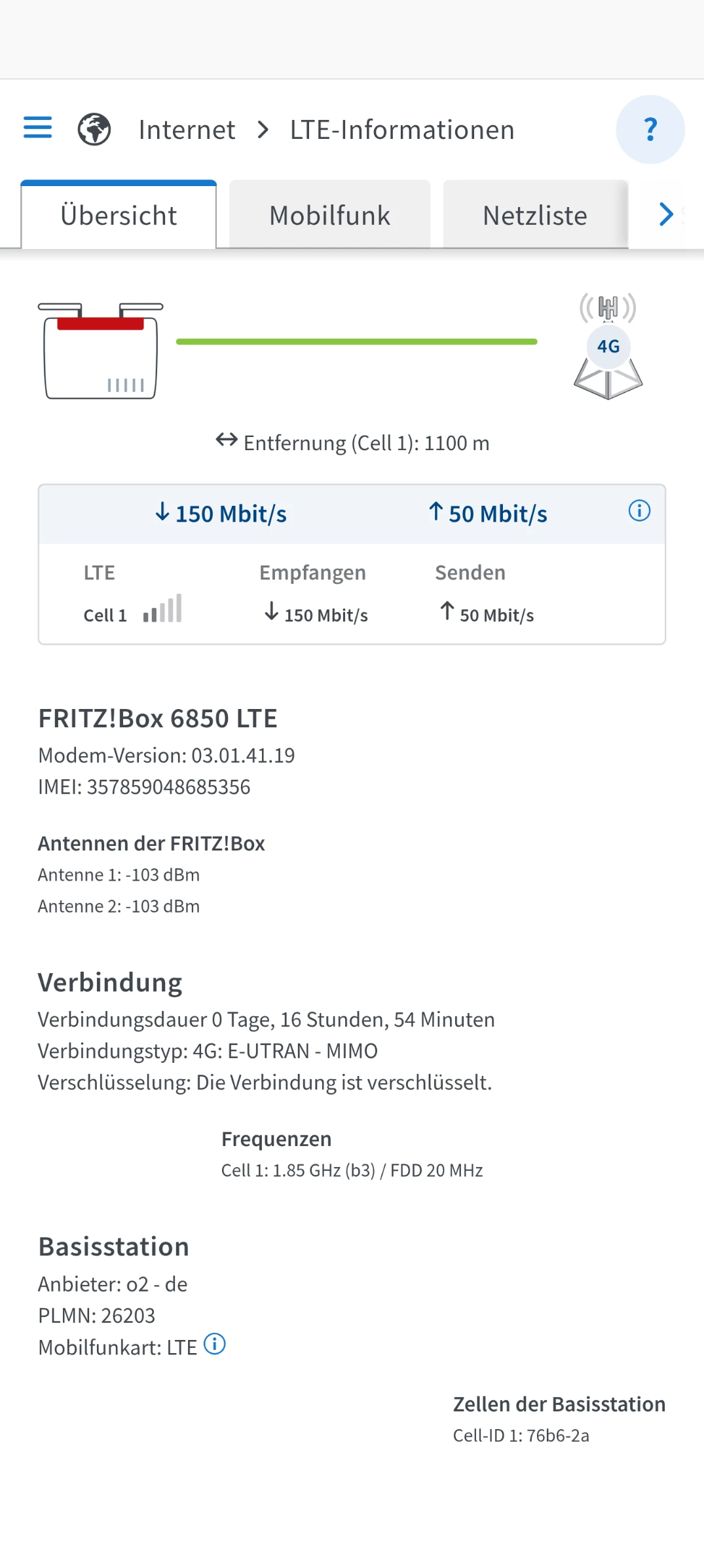Click LTE-Informationen breadcrumb title
The height and width of the screenshot is (1568, 704).
(x=401, y=130)
